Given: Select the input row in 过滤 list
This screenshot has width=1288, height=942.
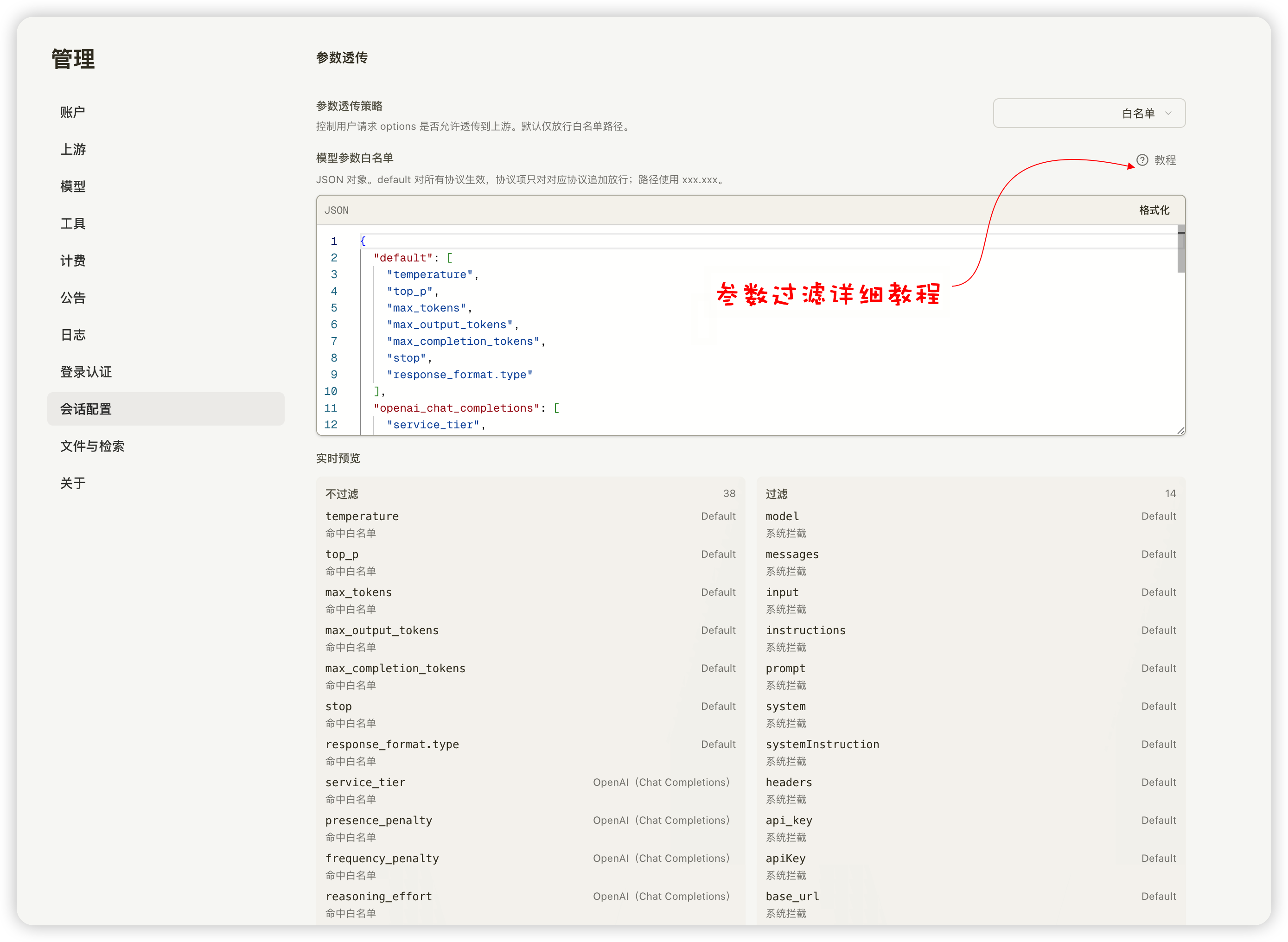Looking at the screenshot, I should coord(970,600).
